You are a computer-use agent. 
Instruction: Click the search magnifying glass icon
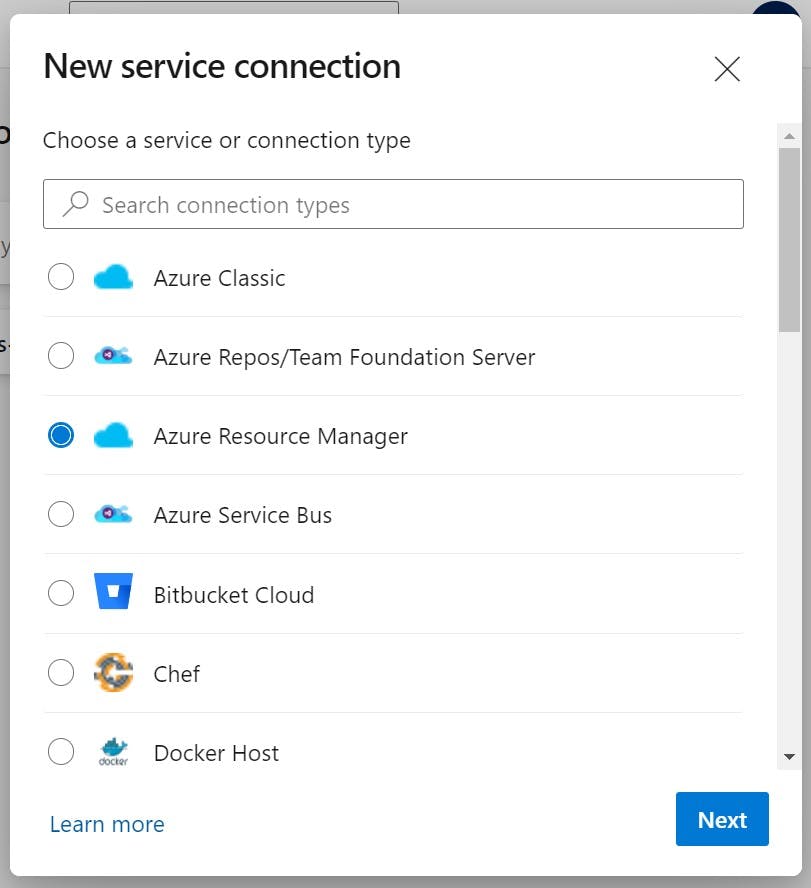pos(75,203)
